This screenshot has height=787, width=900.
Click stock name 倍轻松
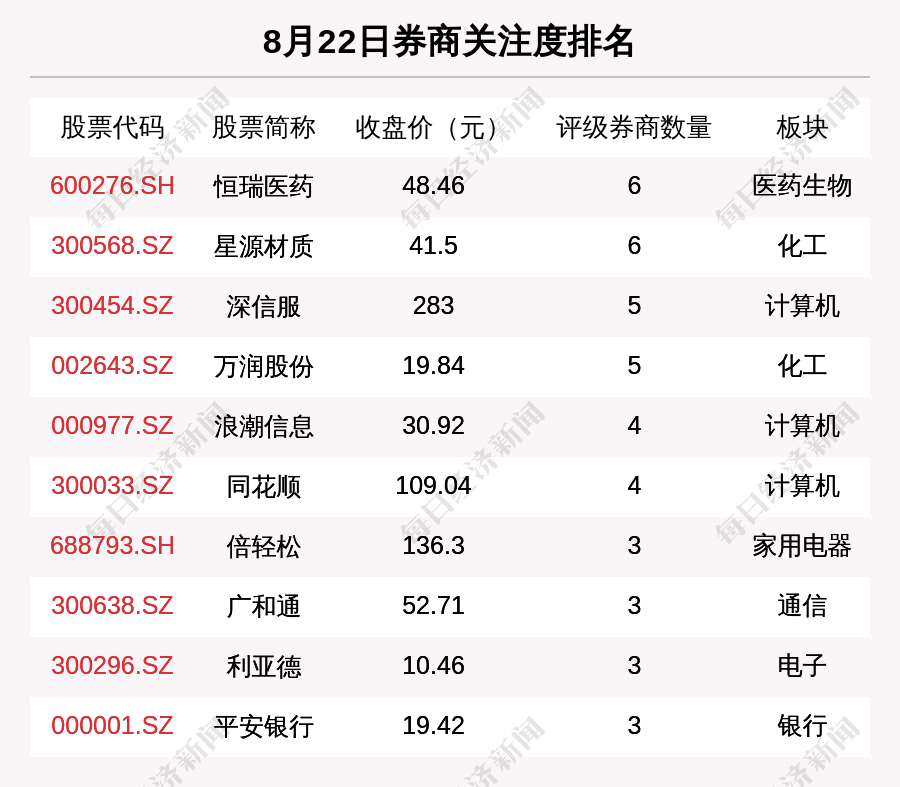263,546
